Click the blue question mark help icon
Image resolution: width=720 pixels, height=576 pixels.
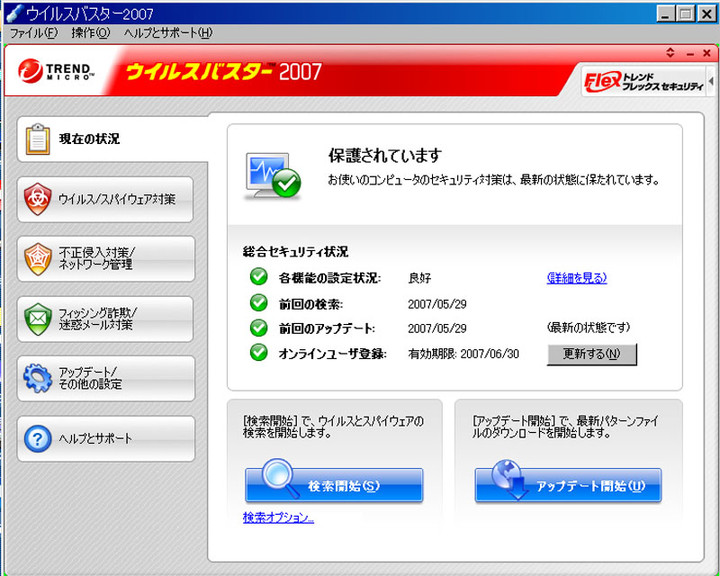click(x=38, y=438)
